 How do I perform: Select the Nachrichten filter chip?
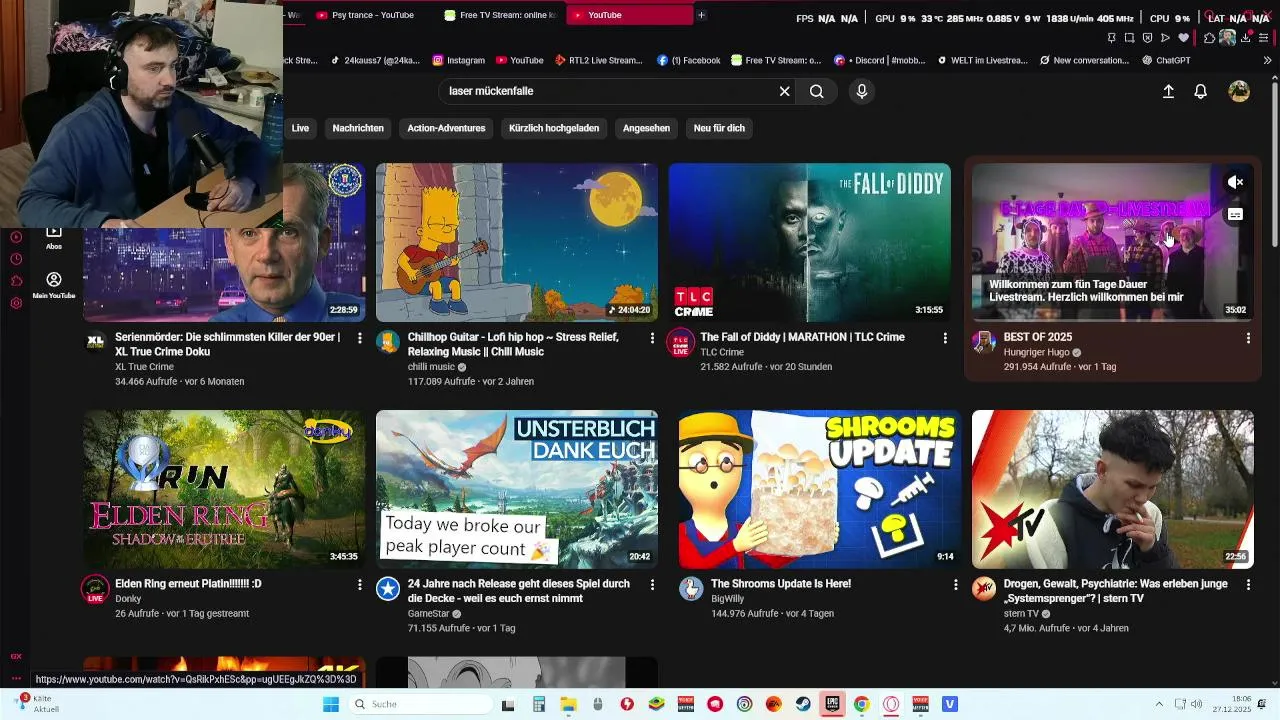(x=358, y=128)
